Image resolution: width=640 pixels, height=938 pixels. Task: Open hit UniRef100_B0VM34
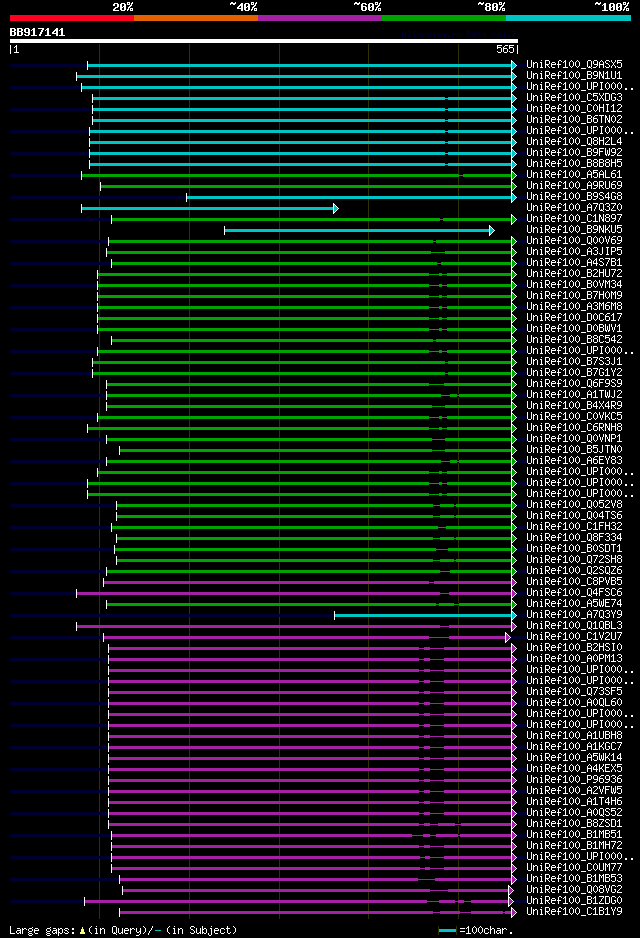[x=574, y=284]
